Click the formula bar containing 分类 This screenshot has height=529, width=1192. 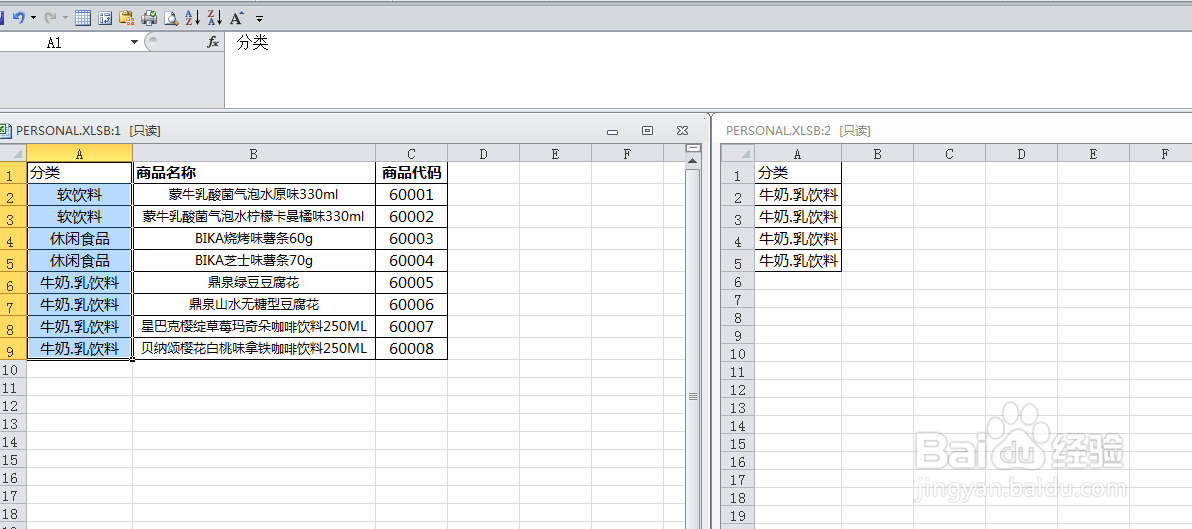click(x=707, y=70)
